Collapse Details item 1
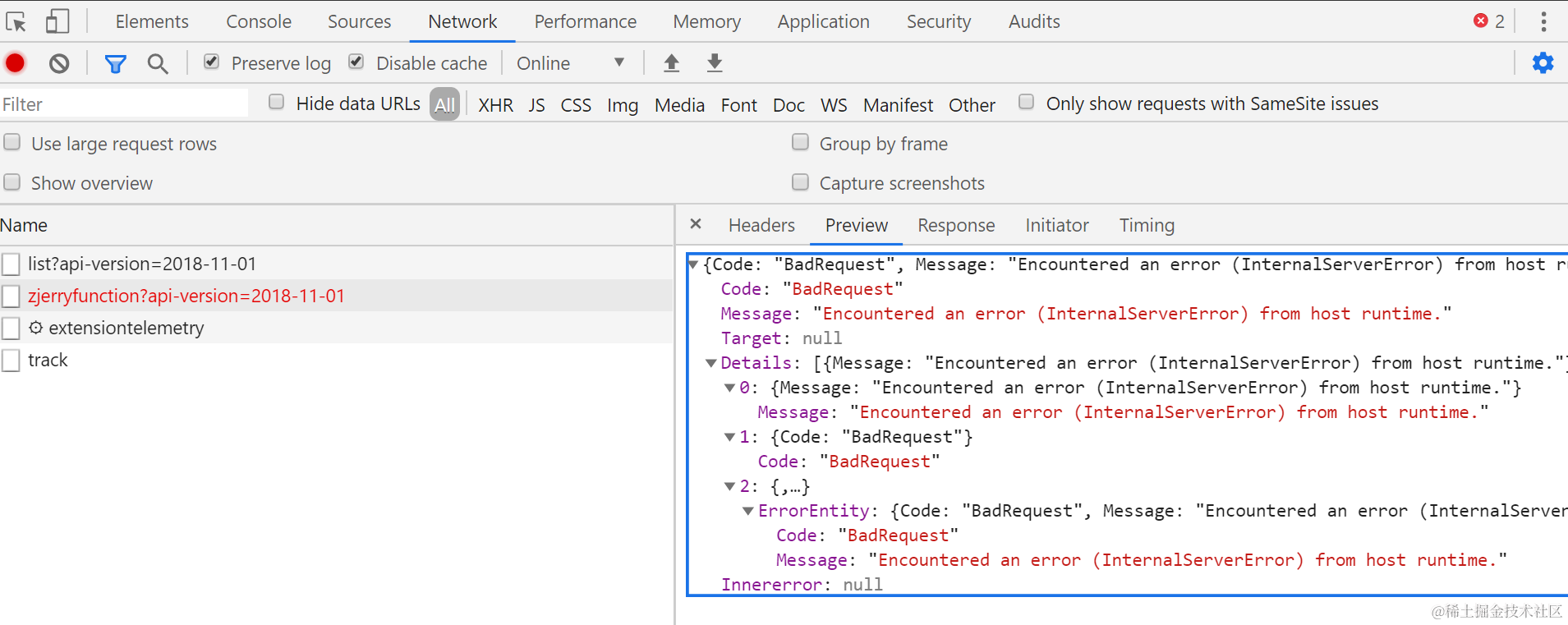 coord(729,437)
